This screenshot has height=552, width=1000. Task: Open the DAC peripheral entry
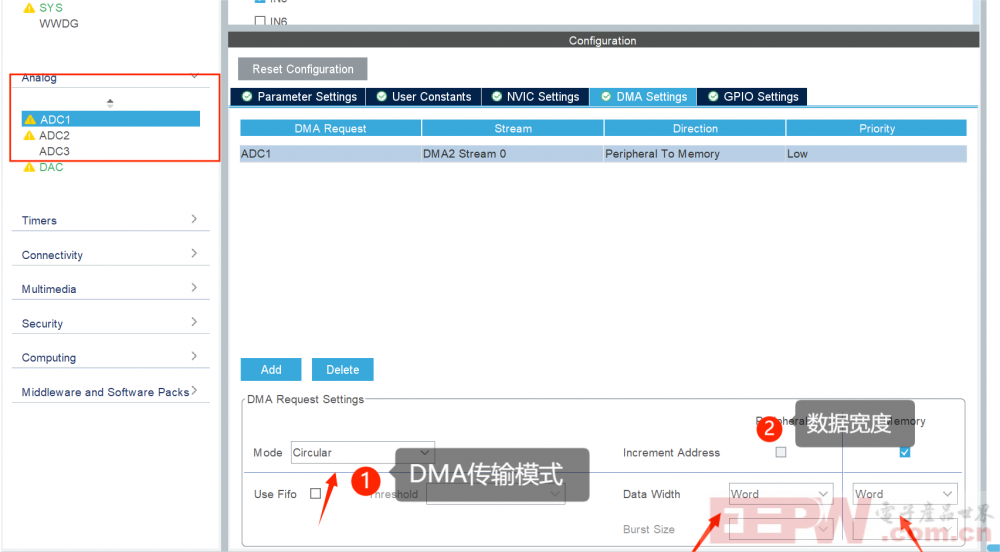tap(51, 167)
